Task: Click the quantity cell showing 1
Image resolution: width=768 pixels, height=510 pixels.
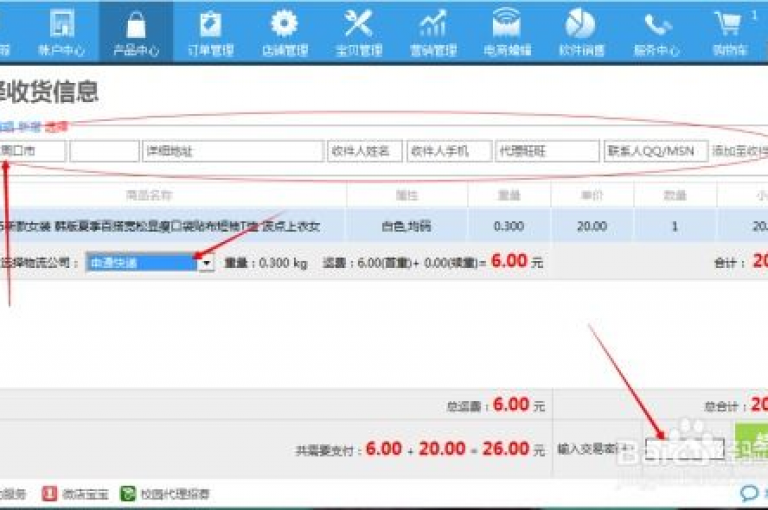Action: pos(674,226)
